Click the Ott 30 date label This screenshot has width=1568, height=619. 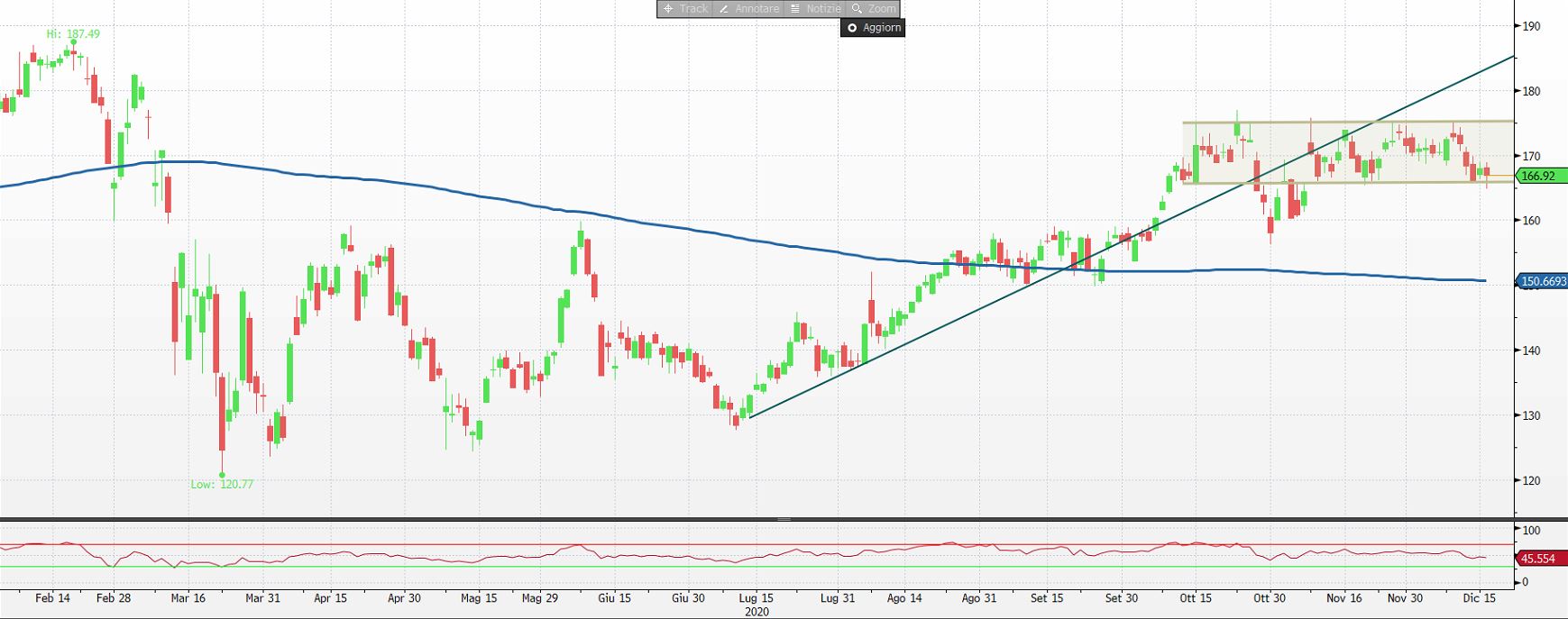pos(1270,598)
